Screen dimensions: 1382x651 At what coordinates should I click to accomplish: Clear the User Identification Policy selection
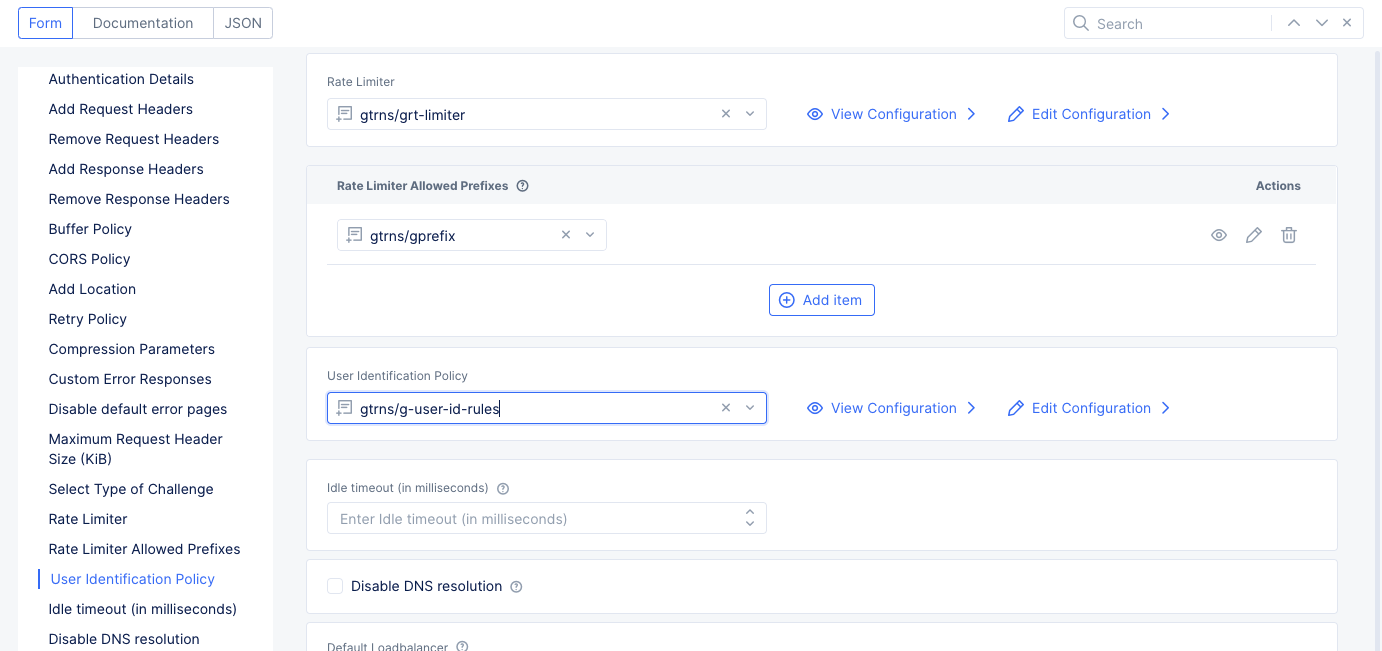(x=726, y=408)
